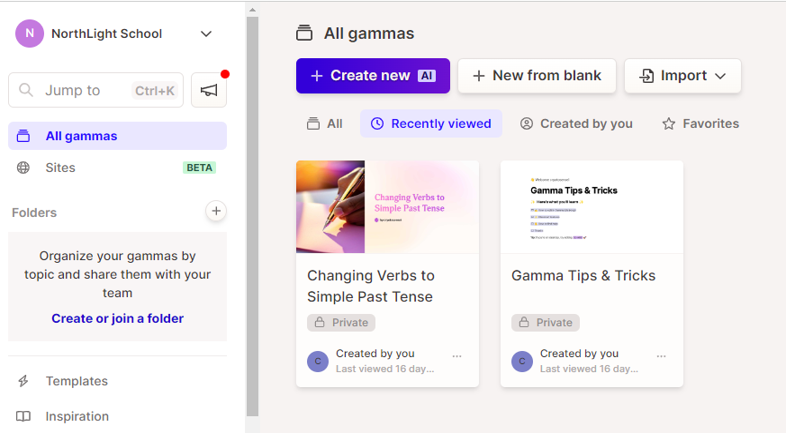The image size is (786, 433).
Task: Open Templates with the lightning icon
Action: [117, 381]
